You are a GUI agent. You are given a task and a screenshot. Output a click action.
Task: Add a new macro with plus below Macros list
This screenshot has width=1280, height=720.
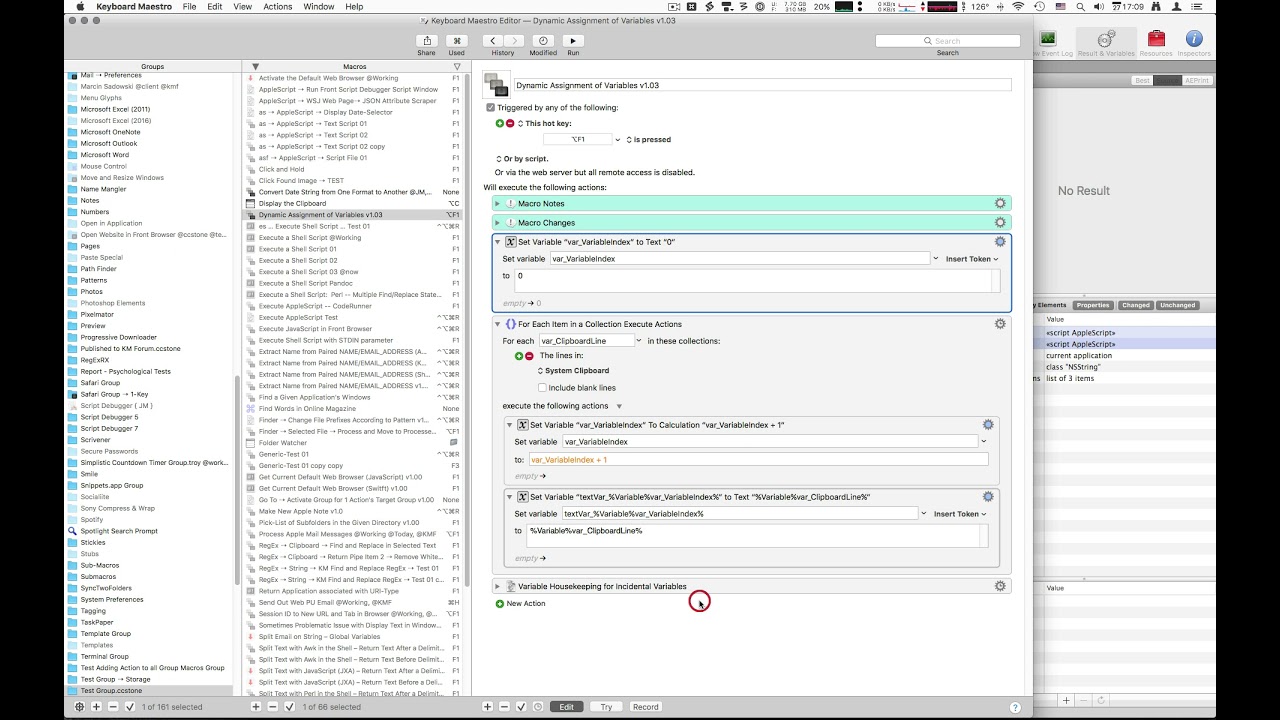256,707
